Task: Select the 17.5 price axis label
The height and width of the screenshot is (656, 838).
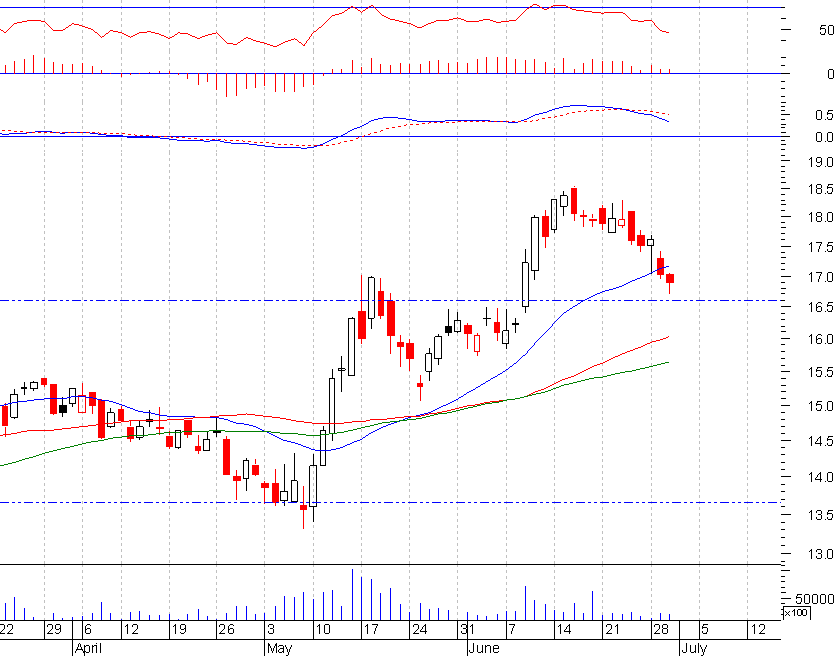Action: pos(821,247)
